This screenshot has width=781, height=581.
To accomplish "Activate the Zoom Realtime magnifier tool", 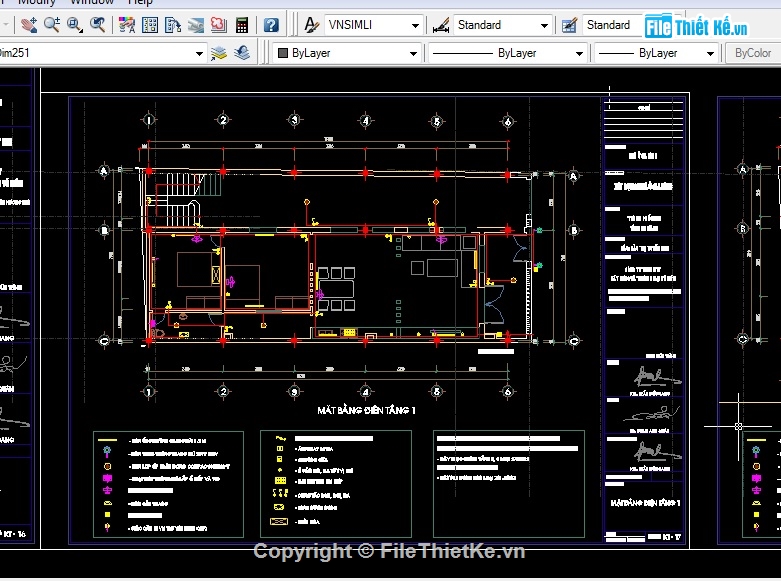I will 52,24.
